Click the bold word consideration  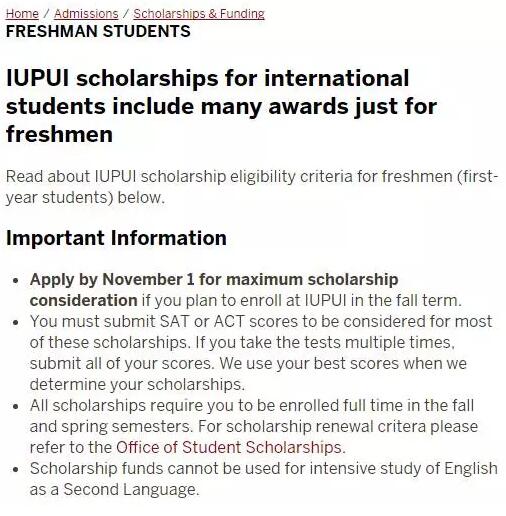point(83,300)
